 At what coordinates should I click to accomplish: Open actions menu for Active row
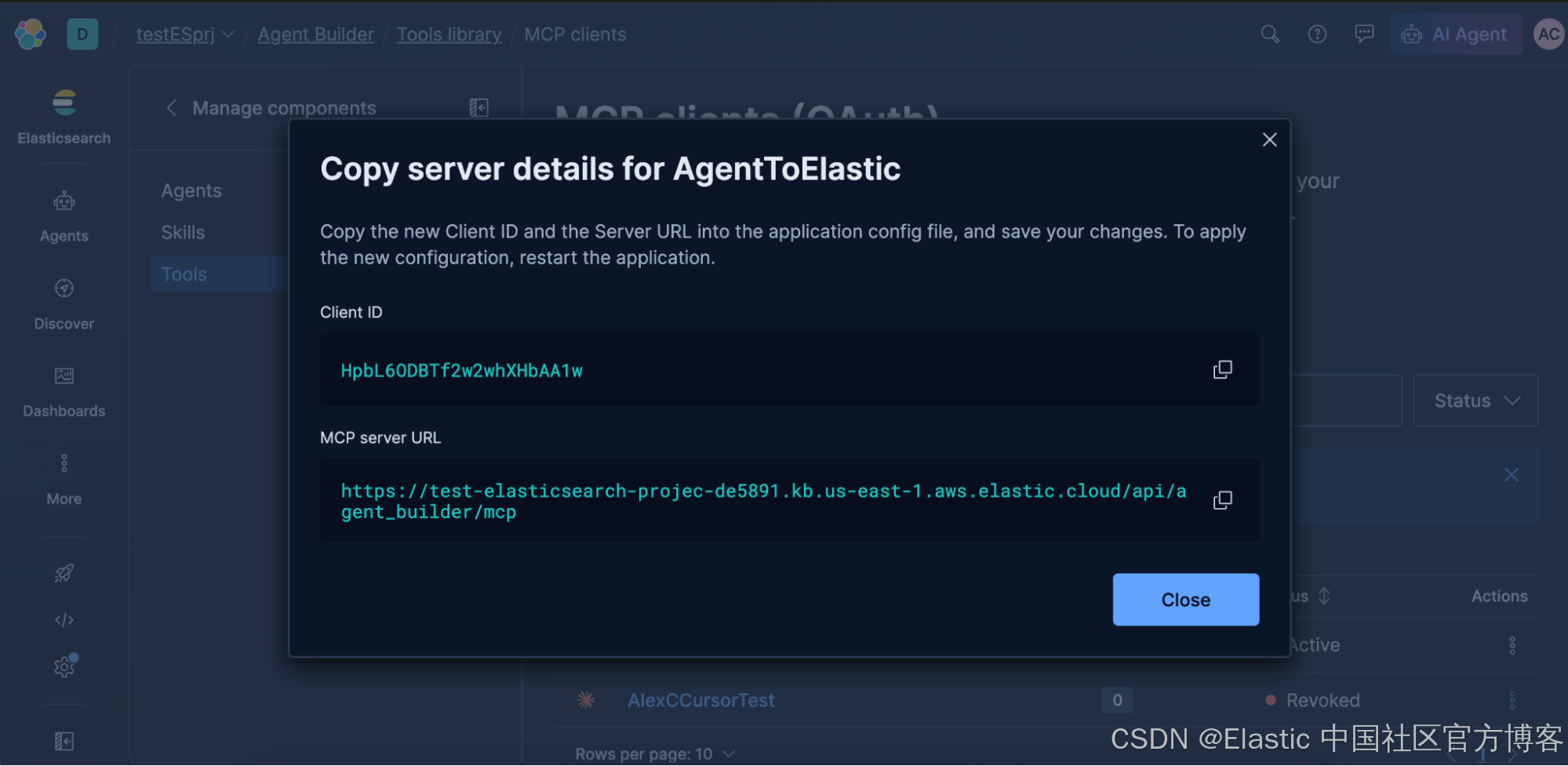pyautogui.click(x=1512, y=645)
